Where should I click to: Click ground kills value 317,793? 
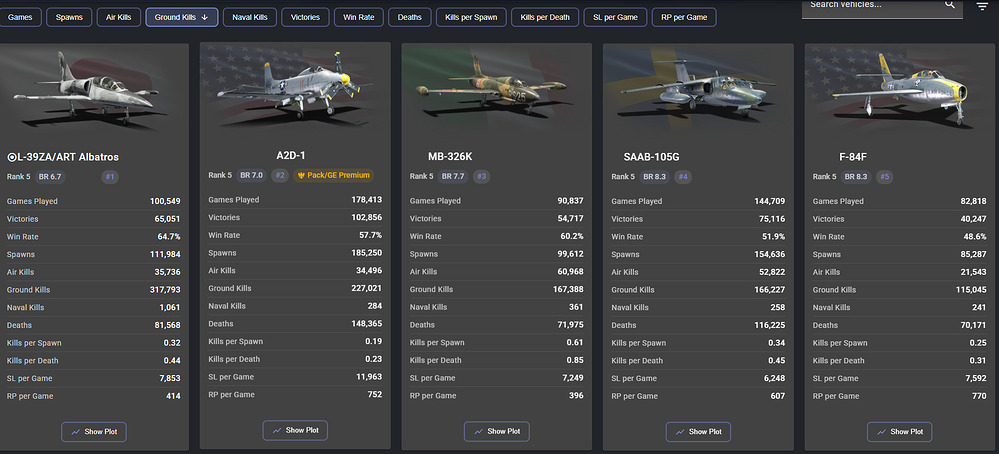165,290
